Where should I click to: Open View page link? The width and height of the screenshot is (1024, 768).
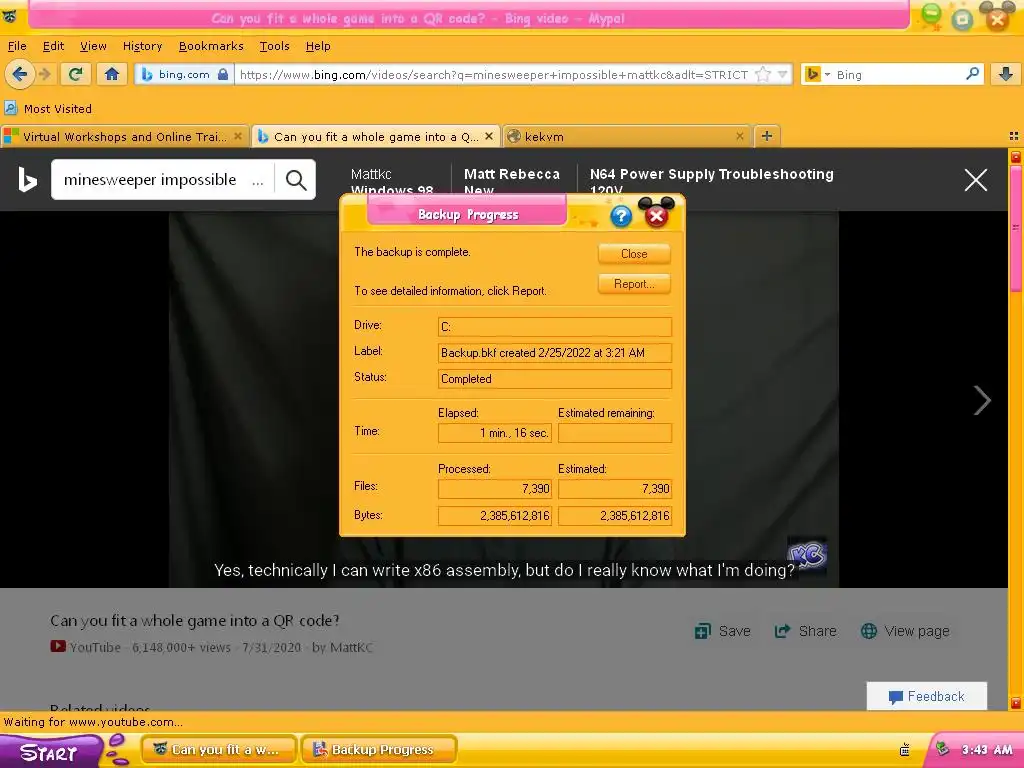[905, 631]
